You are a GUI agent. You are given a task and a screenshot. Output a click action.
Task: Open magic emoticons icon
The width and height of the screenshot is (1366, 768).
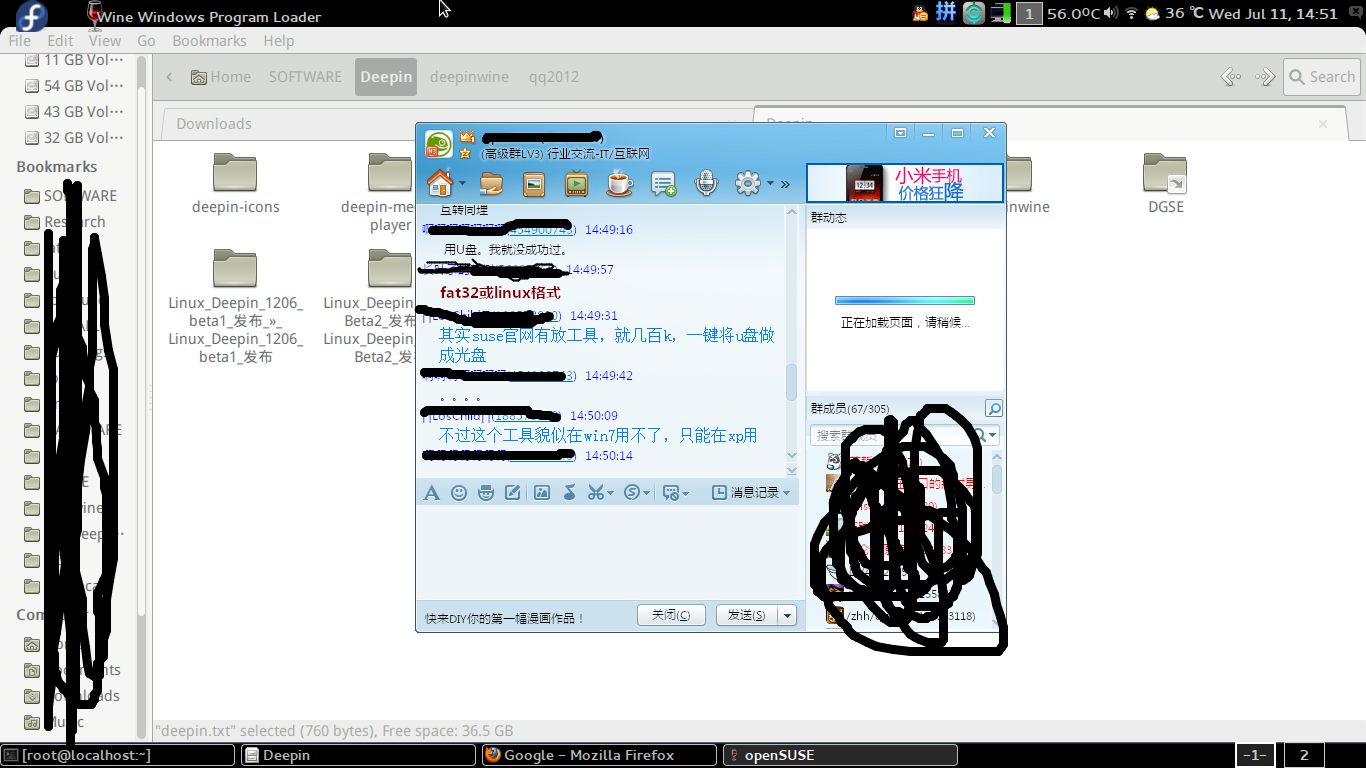pos(486,492)
